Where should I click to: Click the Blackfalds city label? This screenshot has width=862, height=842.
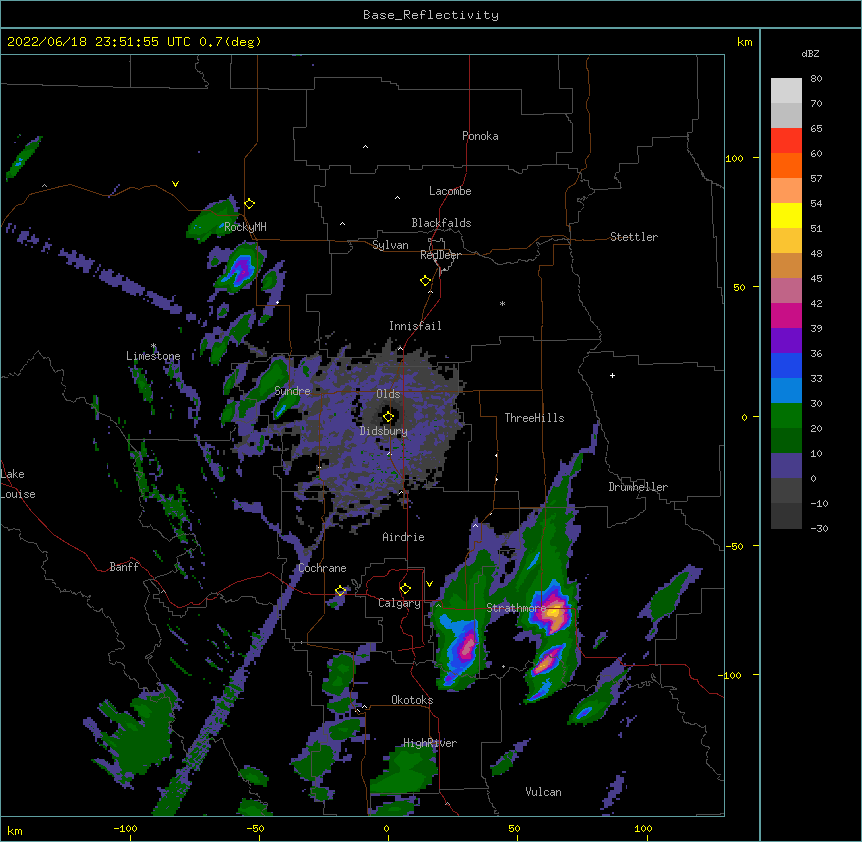(441, 223)
